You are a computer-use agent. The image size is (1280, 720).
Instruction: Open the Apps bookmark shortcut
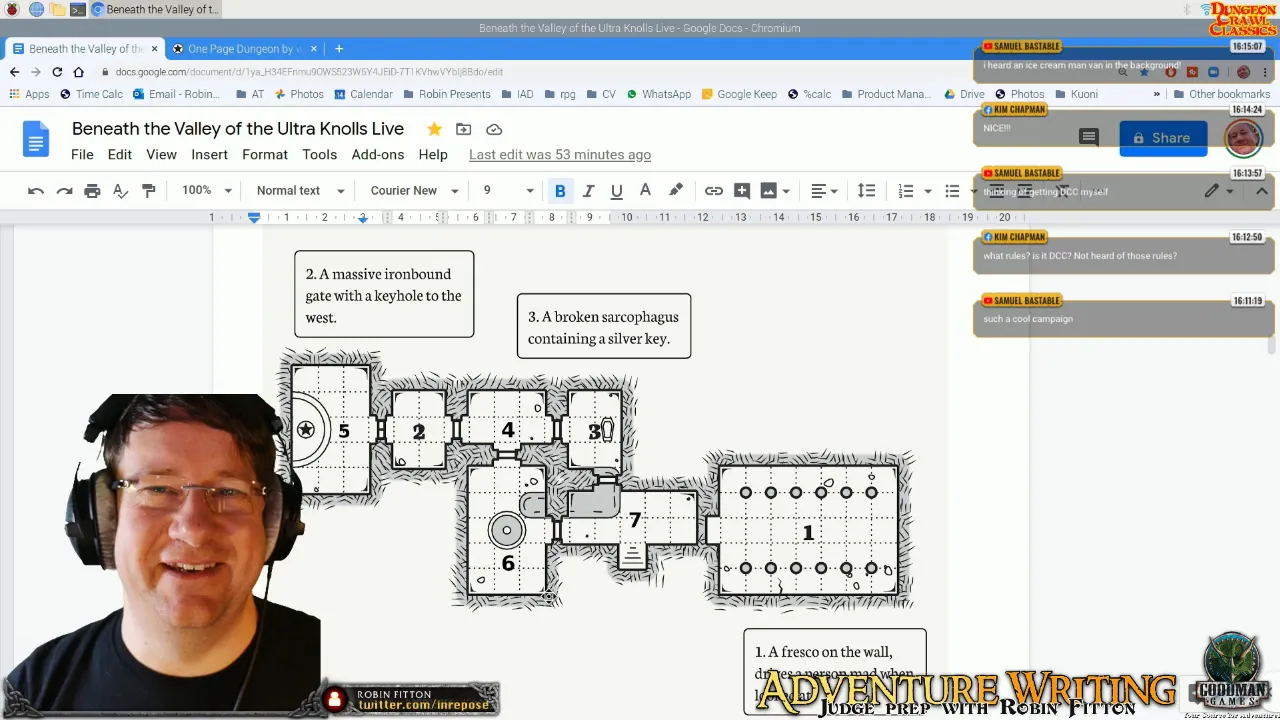click(29, 94)
